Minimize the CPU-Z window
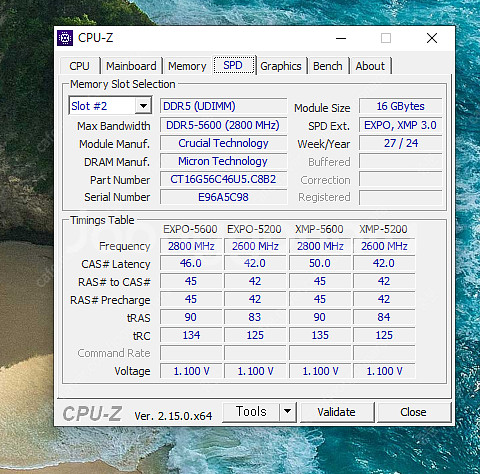Viewport: 480px width, 474px height. [x=341, y=38]
